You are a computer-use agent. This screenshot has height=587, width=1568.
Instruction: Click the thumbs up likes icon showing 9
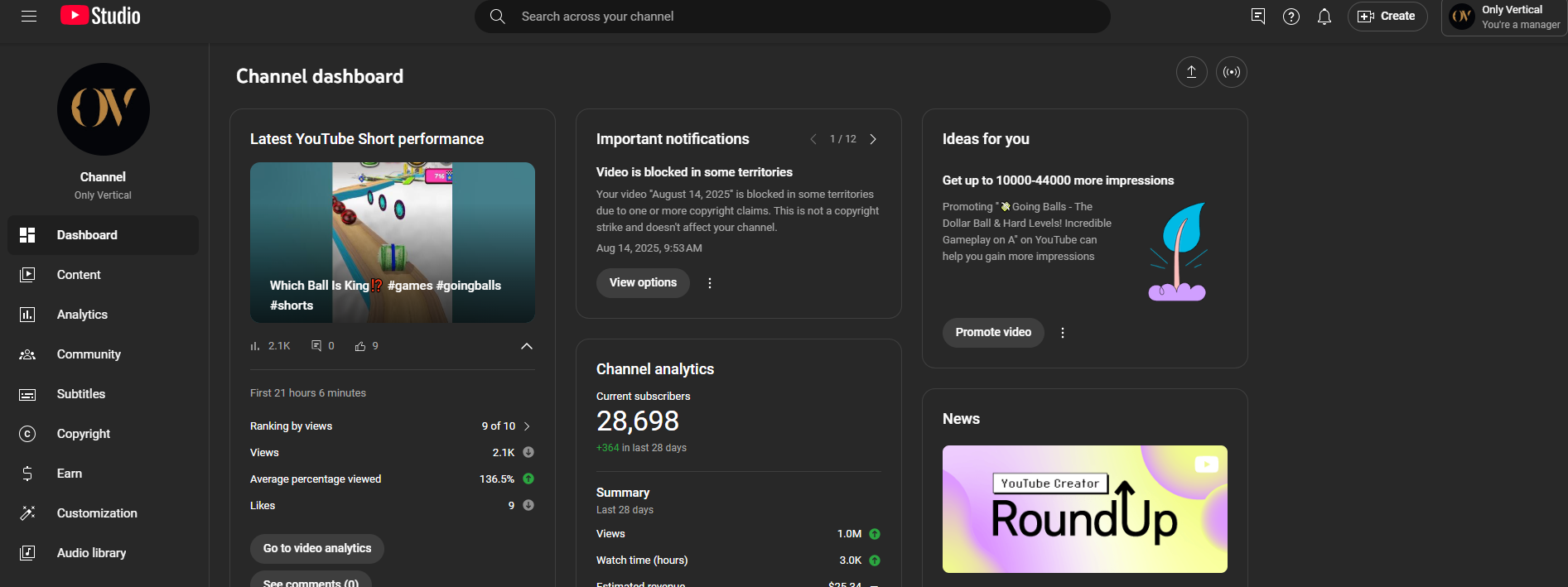point(360,346)
